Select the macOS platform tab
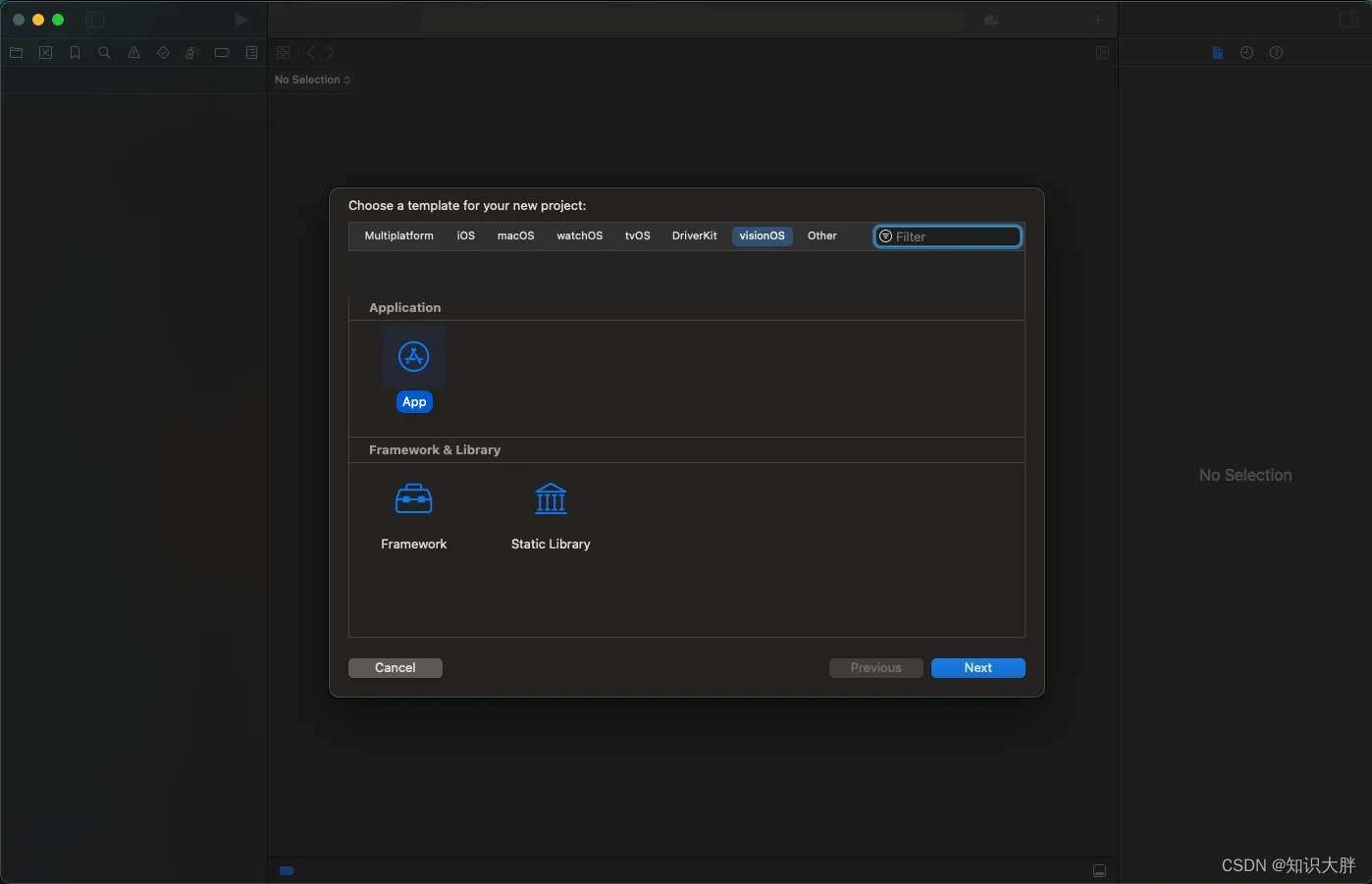Image resolution: width=1372 pixels, height=884 pixels. (x=516, y=235)
